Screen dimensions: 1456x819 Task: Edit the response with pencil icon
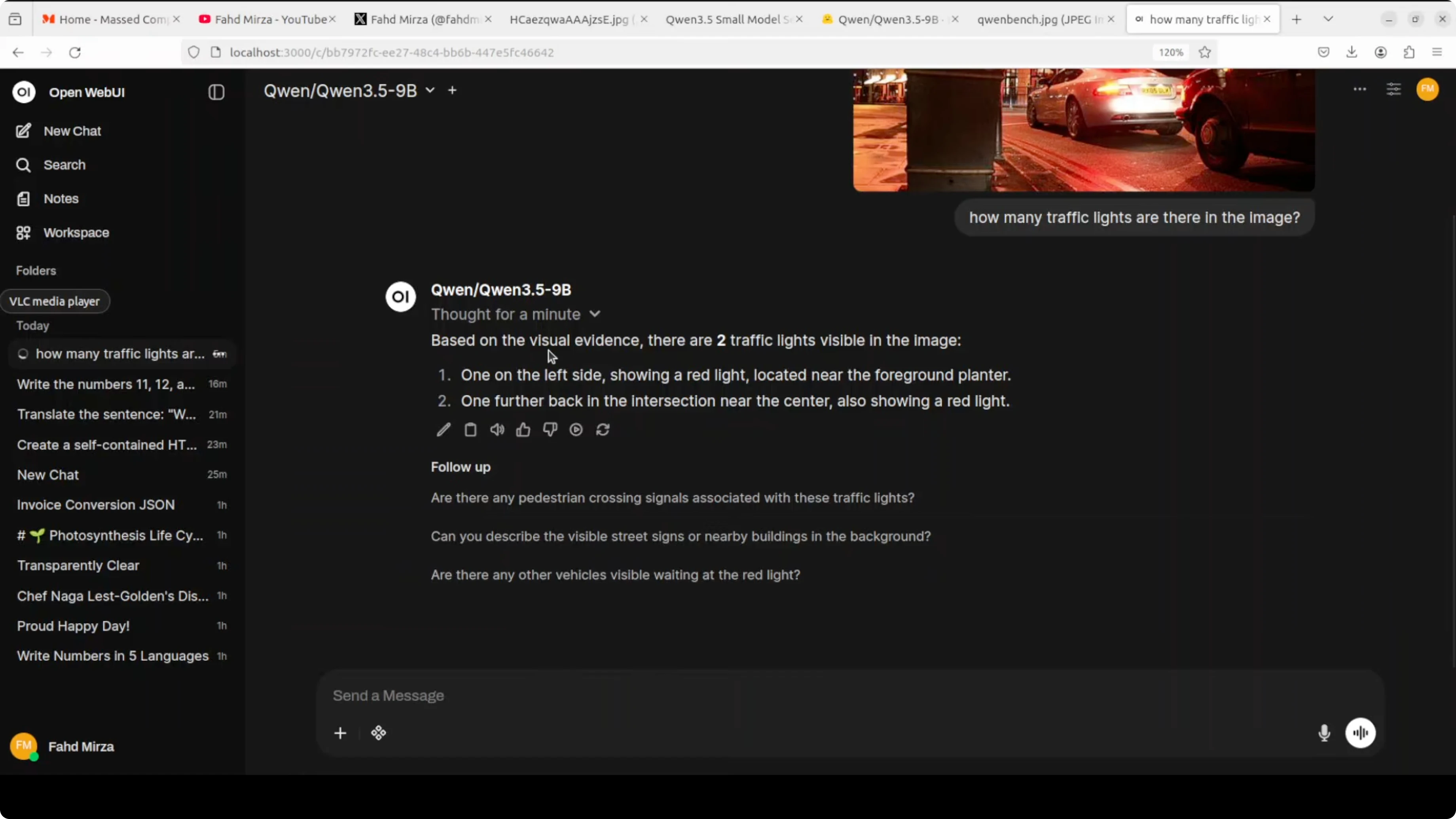(x=444, y=430)
